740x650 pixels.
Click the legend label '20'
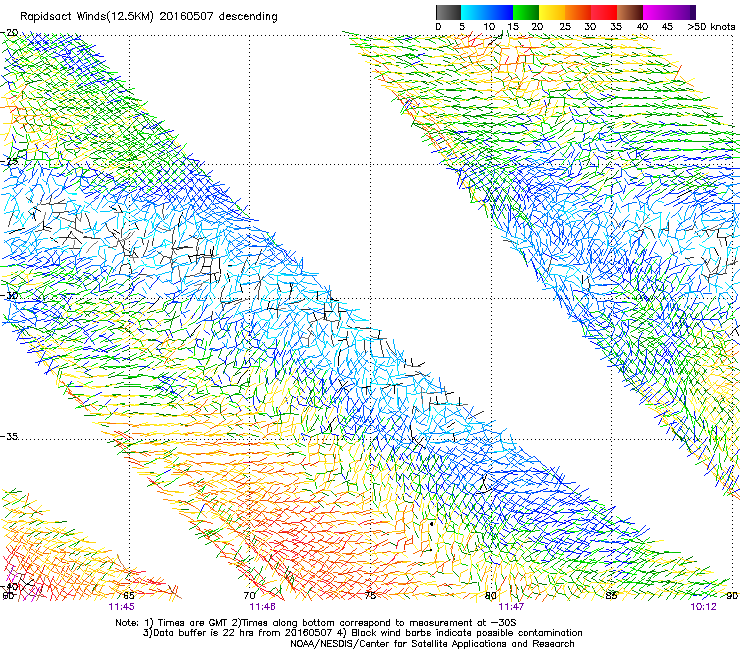pyautogui.click(x=537, y=27)
